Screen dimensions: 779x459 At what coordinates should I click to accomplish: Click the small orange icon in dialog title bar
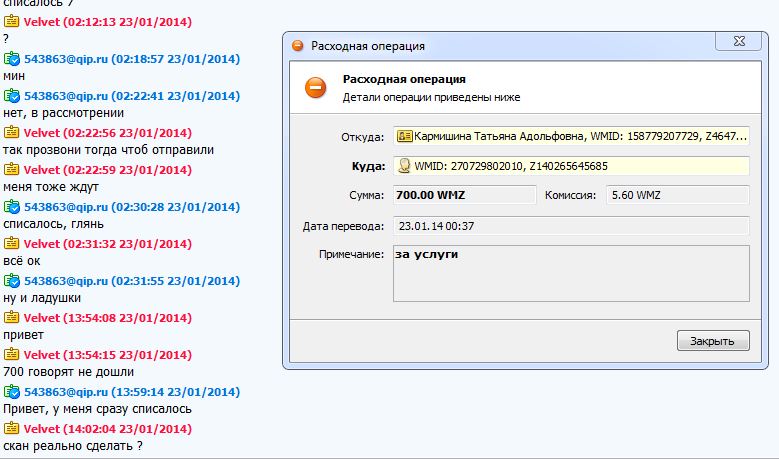point(298,46)
